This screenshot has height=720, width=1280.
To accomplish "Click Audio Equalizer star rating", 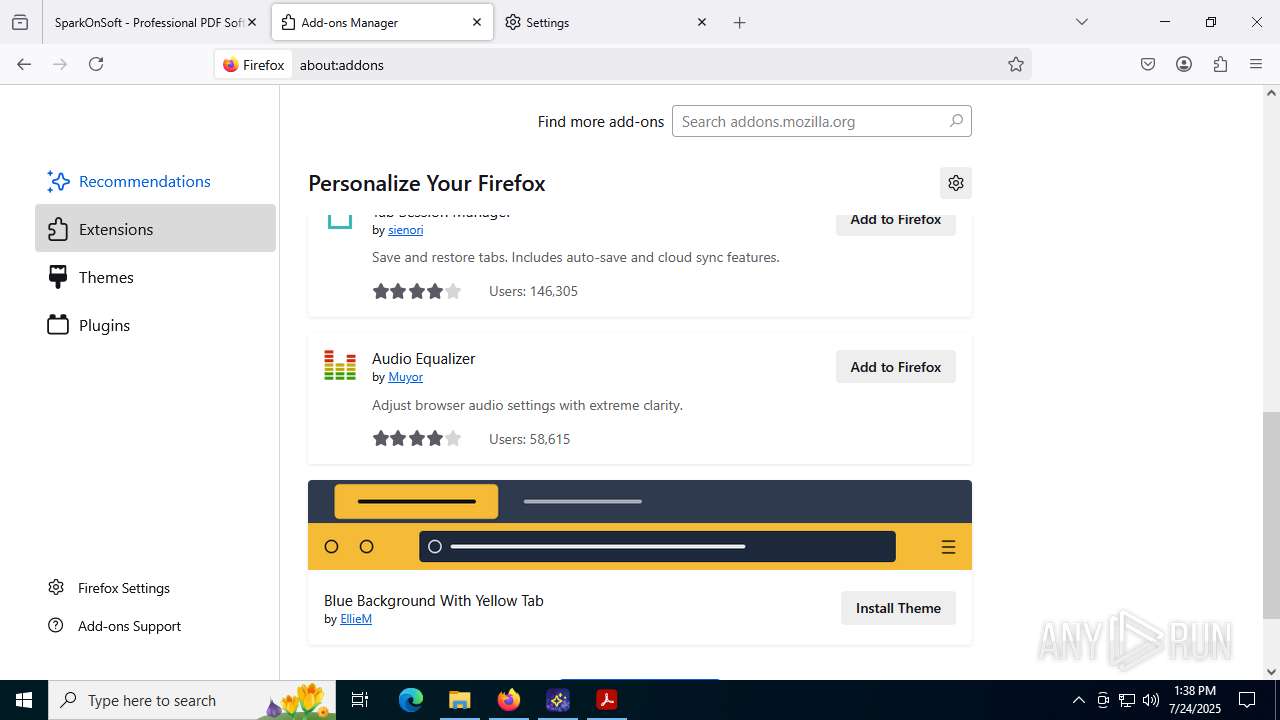I will tap(417, 438).
